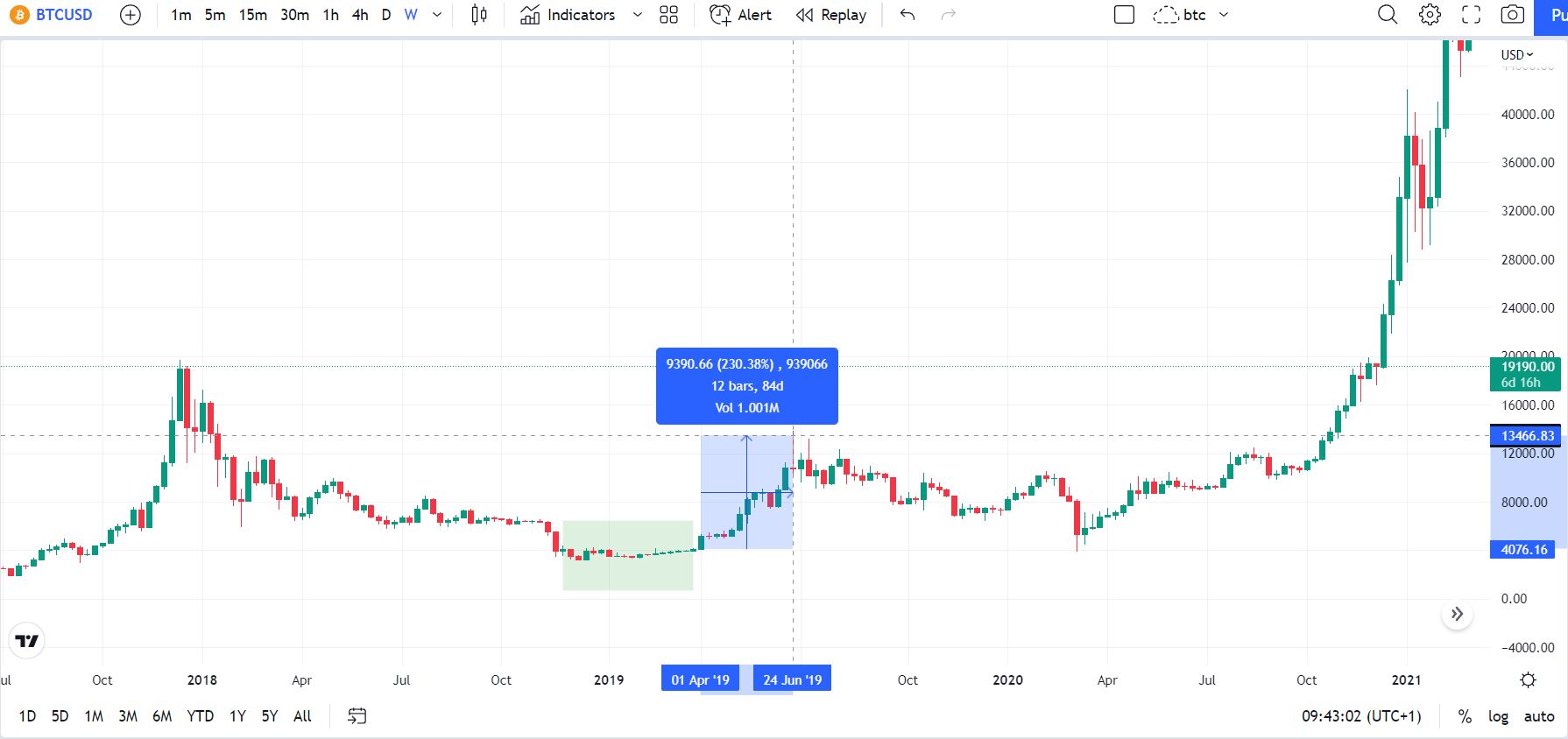Open the btc saved layout cloud

[1179, 15]
